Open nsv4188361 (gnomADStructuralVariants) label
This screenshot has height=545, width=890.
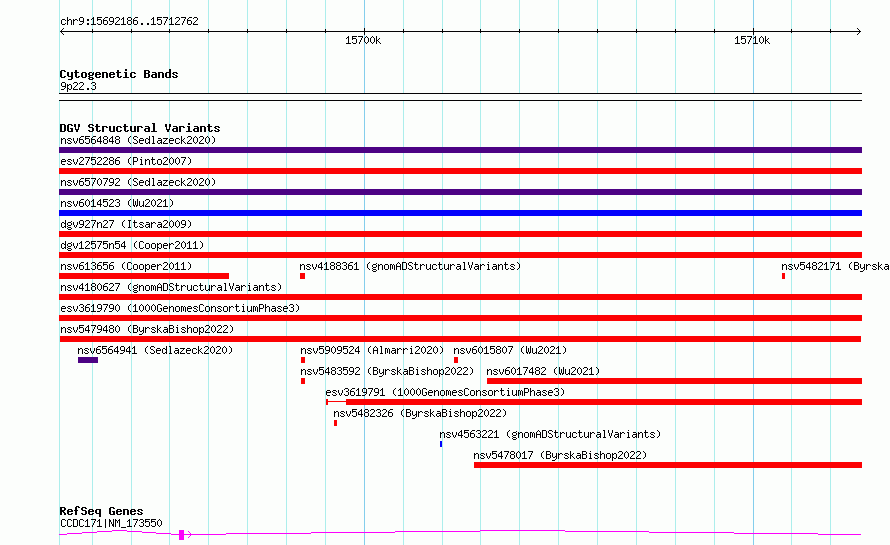point(410,266)
